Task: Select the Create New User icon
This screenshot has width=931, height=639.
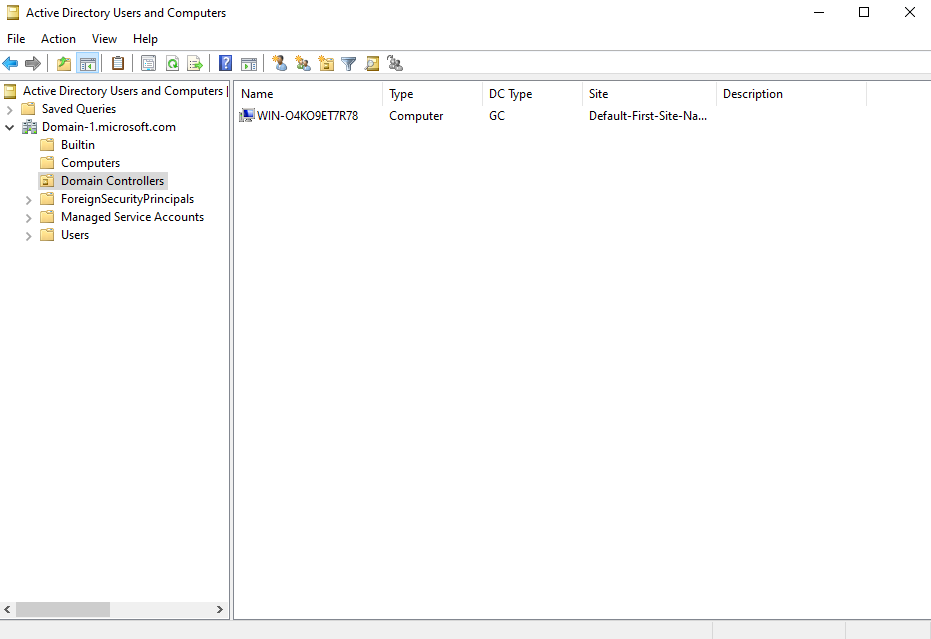Action: click(x=279, y=63)
